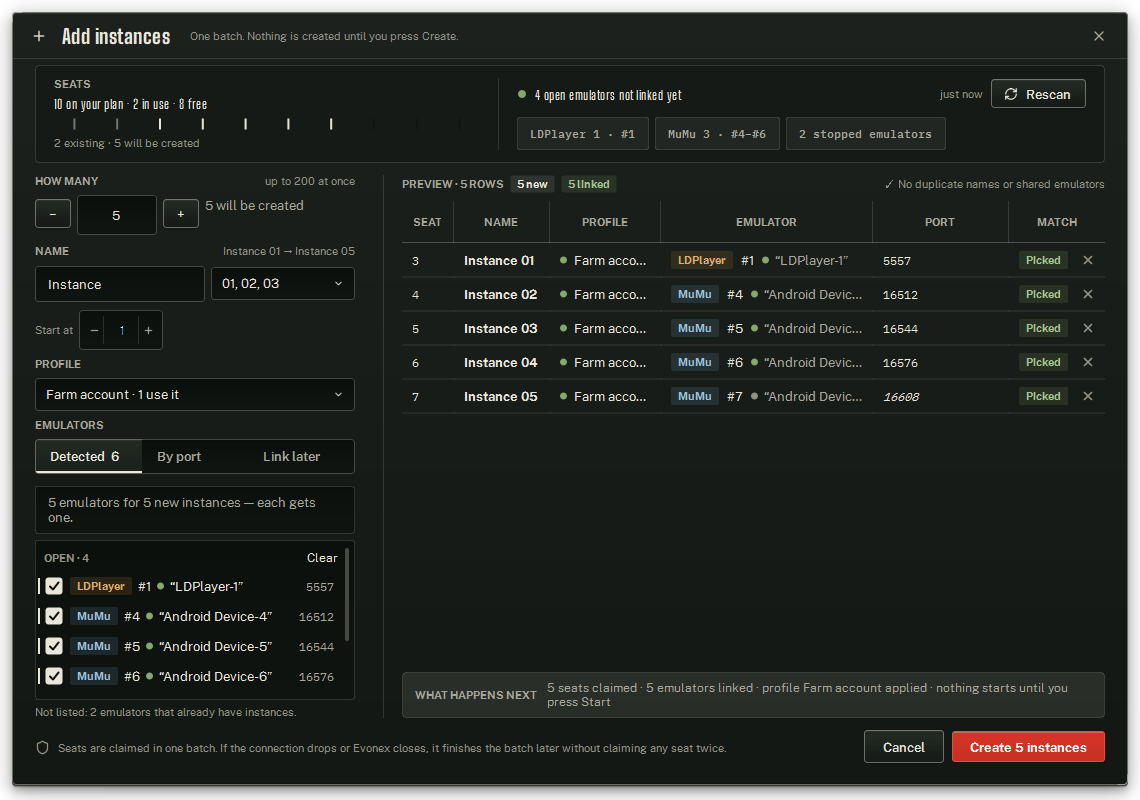Click the MuMu tag in Instance 05 row
Viewport: 1140px width, 800px height.
click(x=694, y=396)
